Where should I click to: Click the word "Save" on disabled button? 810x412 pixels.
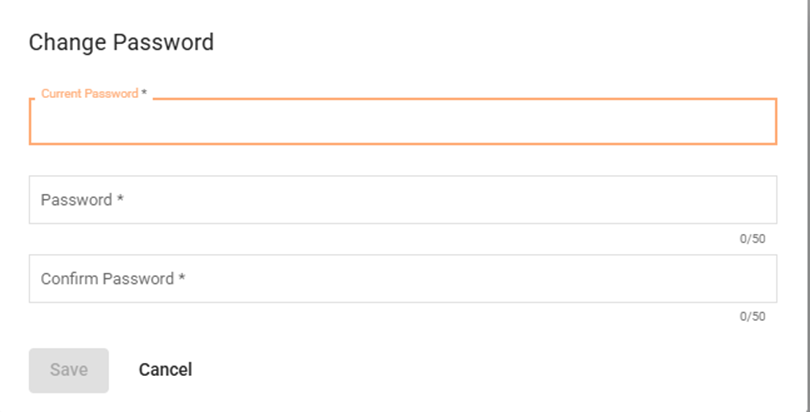pos(69,370)
